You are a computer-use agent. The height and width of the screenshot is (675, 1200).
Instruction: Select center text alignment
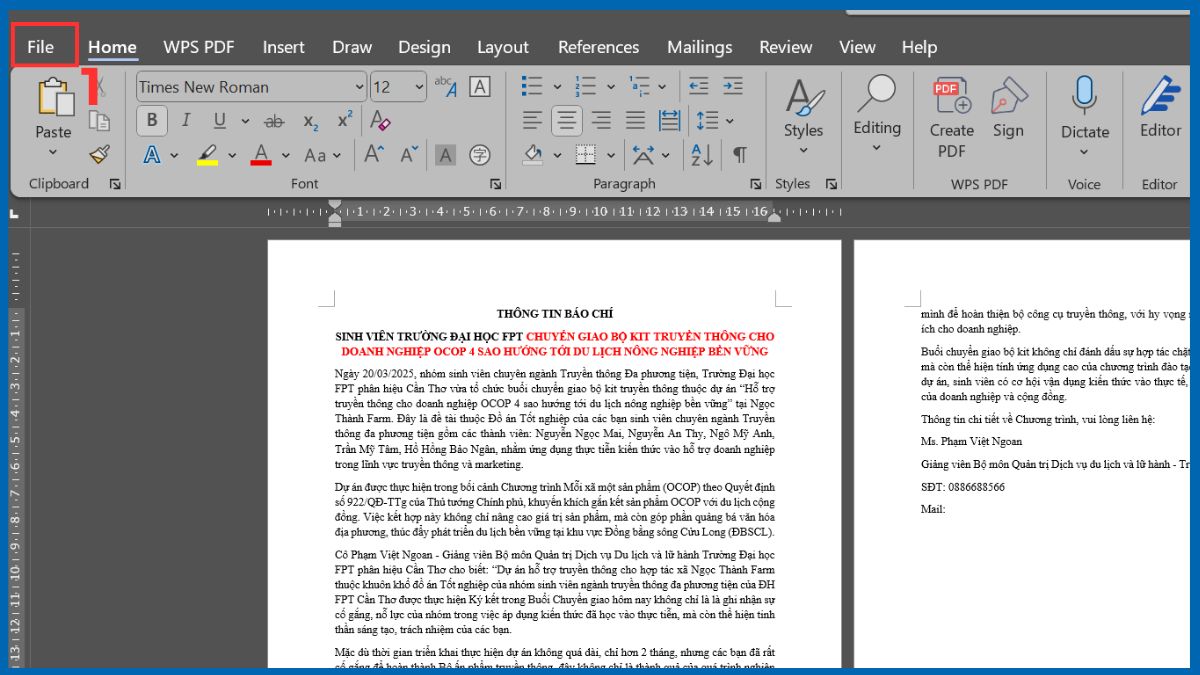tap(566, 121)
